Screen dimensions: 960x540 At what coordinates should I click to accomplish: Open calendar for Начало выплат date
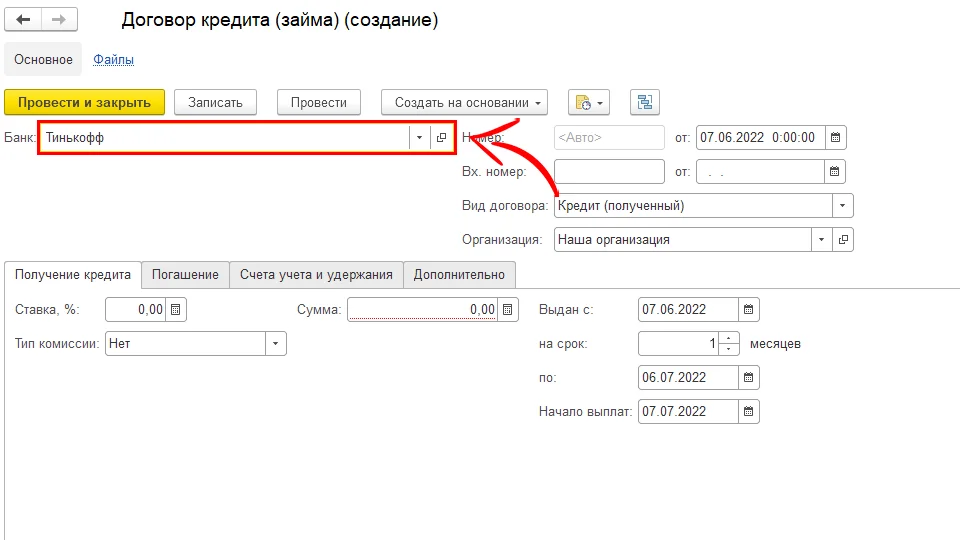pos(749,411)
